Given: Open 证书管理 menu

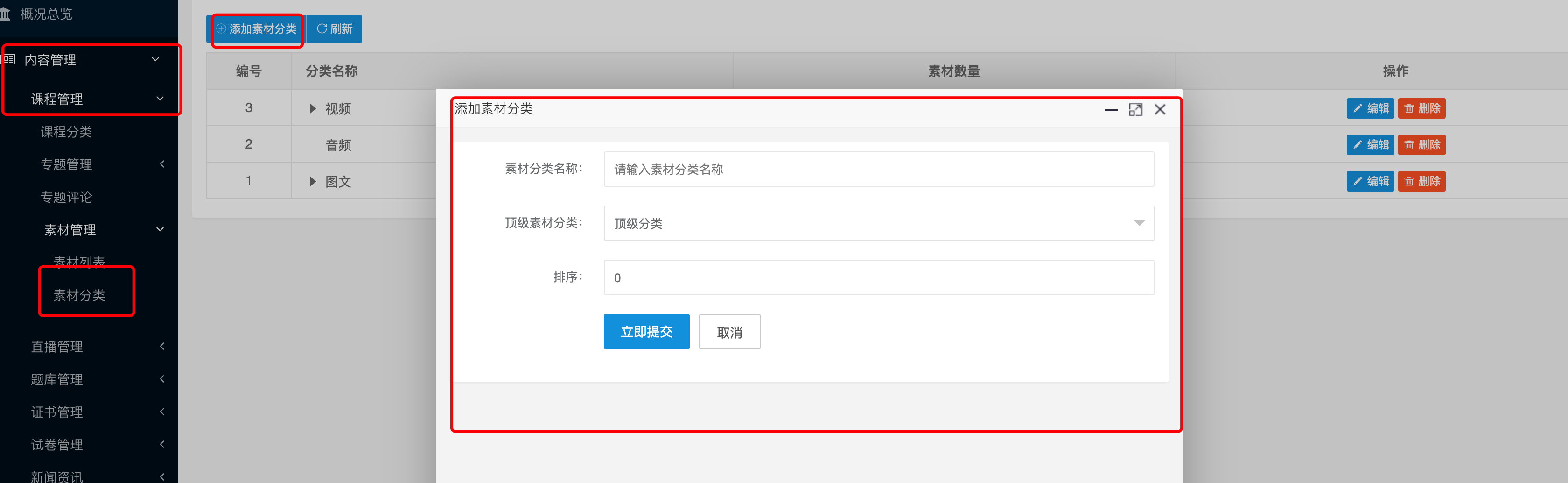Looking at the screenshot, I should coord(57,412).
